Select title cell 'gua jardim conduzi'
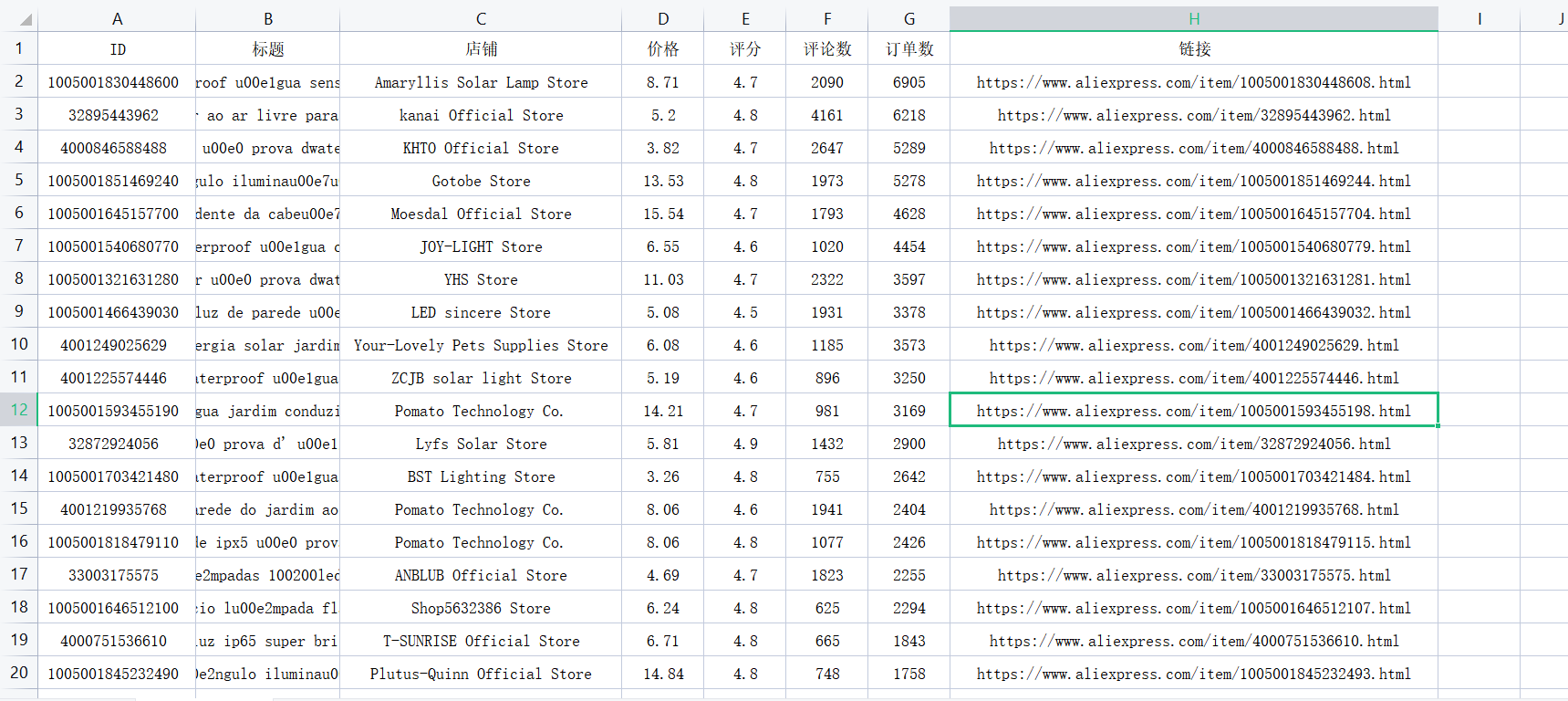 point(268,410)
